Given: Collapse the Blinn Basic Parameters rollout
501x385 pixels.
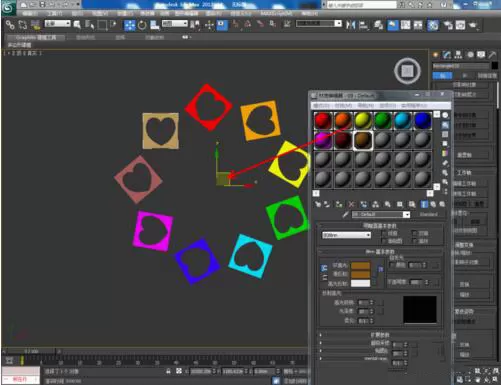Looking at the screenshot, I should coord(380,252).
